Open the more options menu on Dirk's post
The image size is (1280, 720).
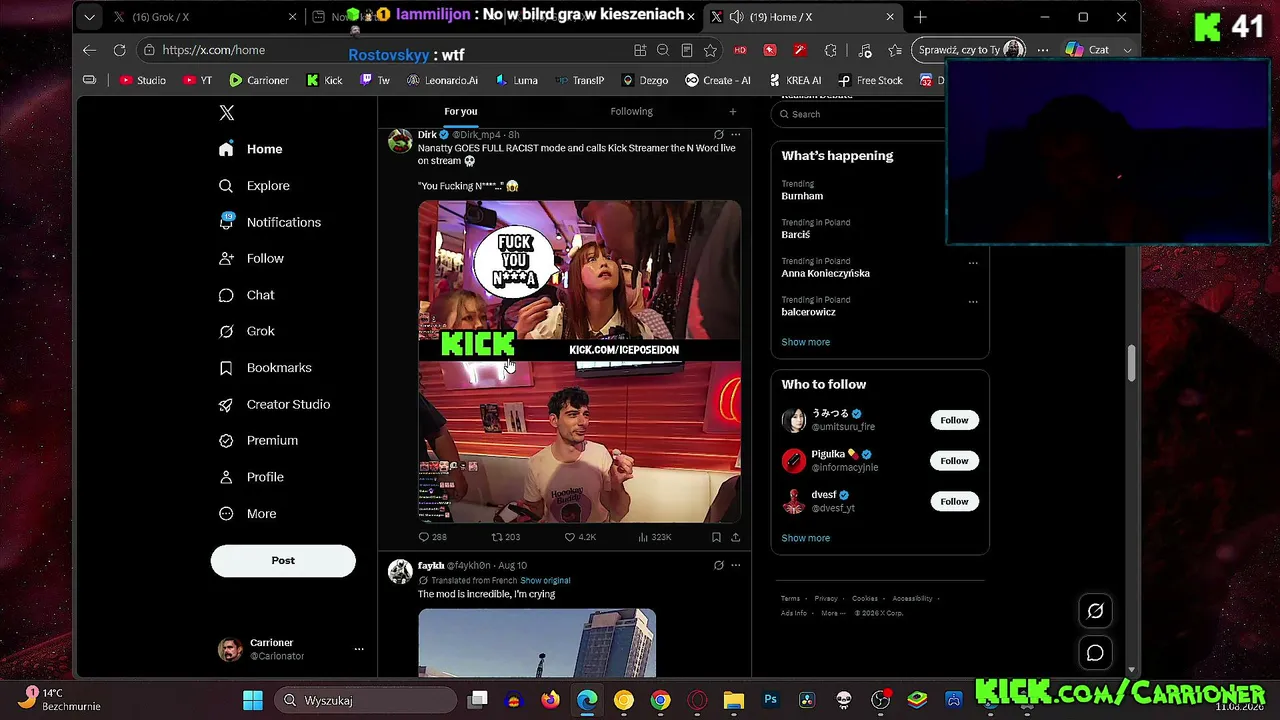point(736,134)
